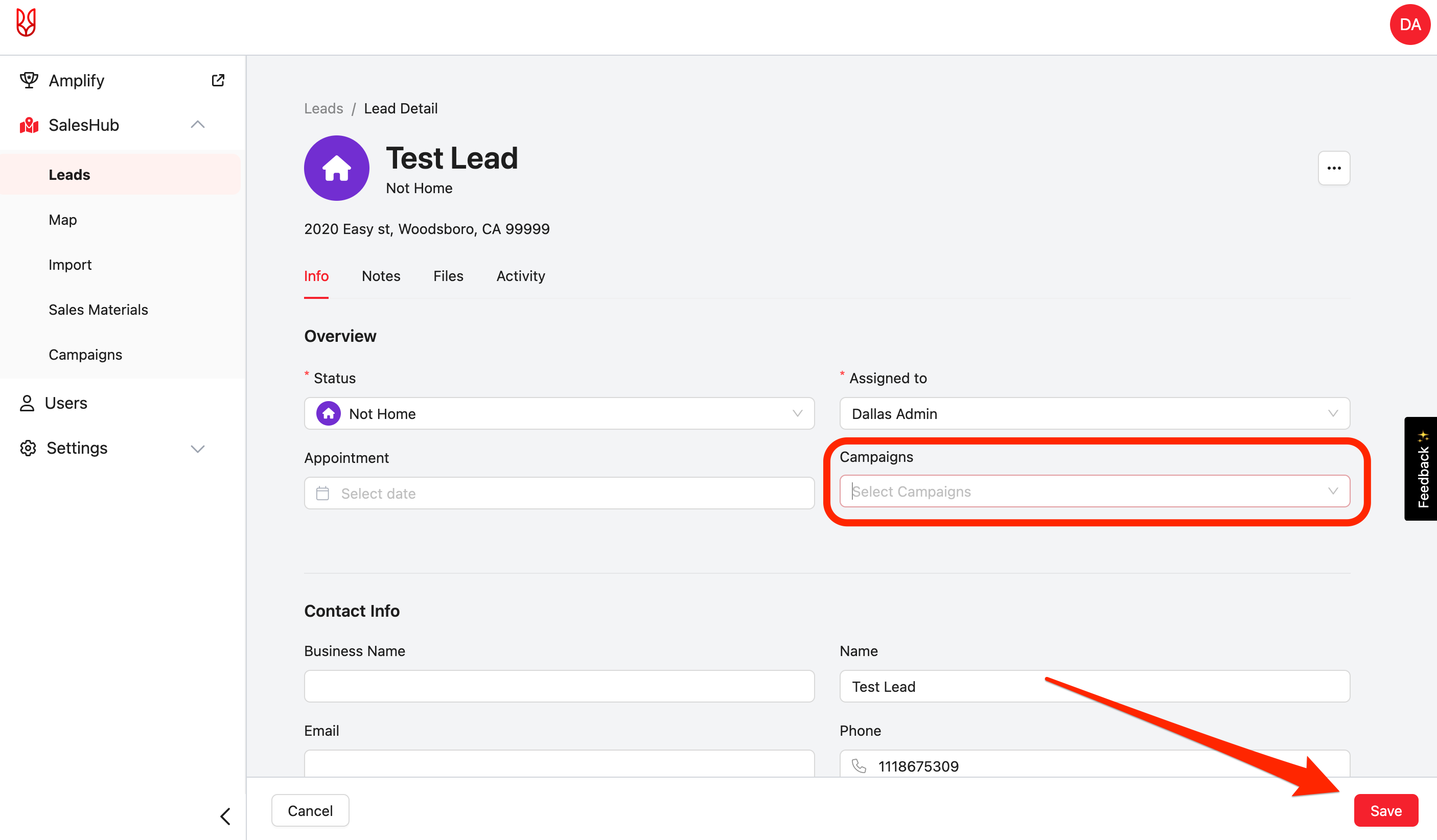
Task: Click Amplify external link icon
Action: (218, 80)
